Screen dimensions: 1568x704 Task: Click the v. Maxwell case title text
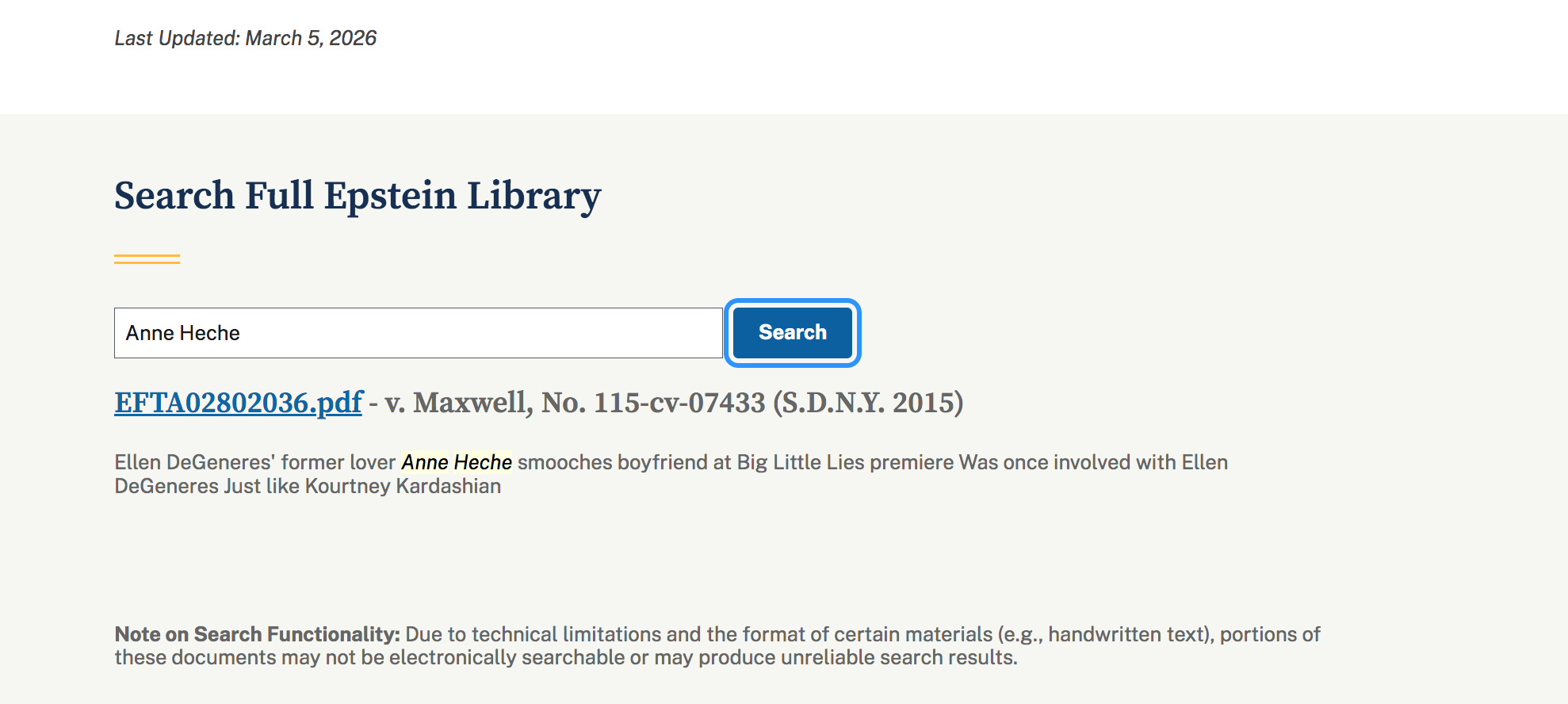tap(458, 403)
